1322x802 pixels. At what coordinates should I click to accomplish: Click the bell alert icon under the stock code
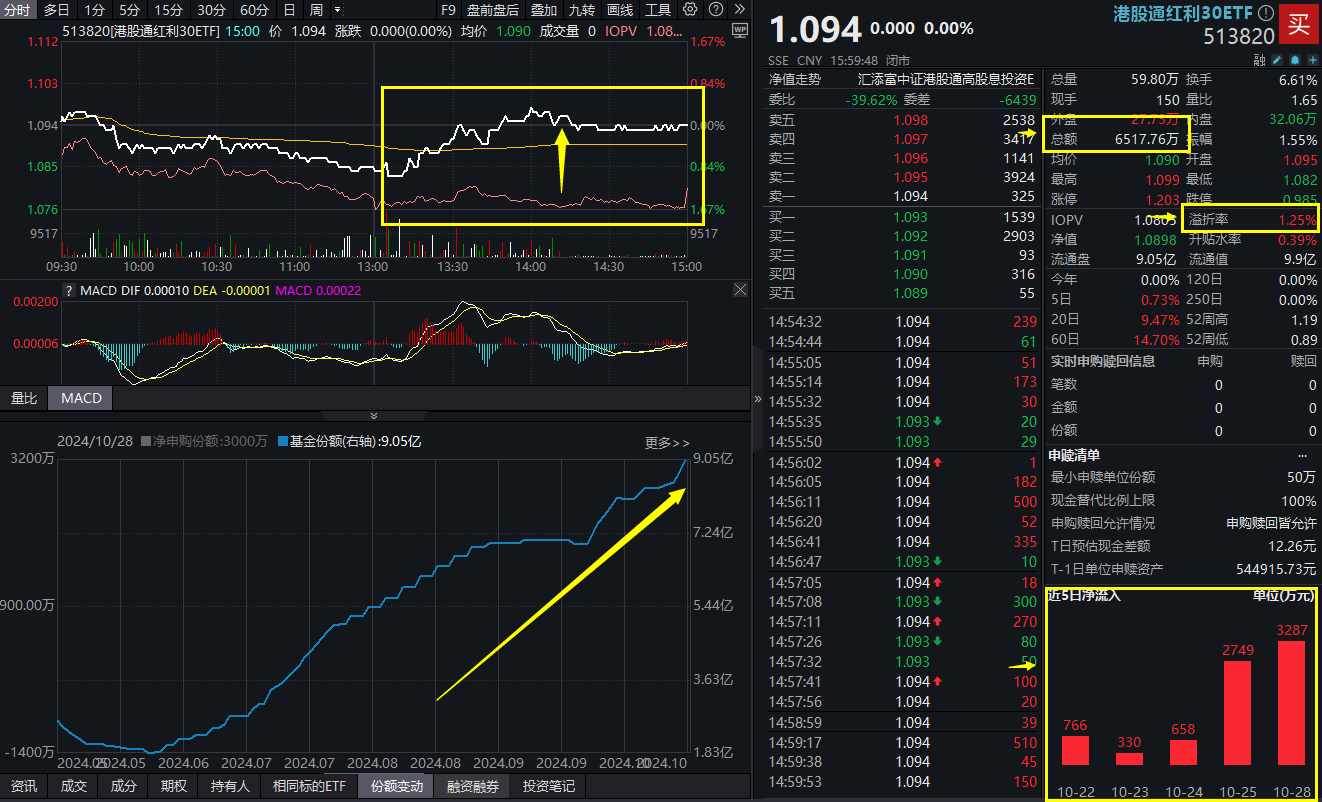pyautogui.click(x=1294, y=60)
